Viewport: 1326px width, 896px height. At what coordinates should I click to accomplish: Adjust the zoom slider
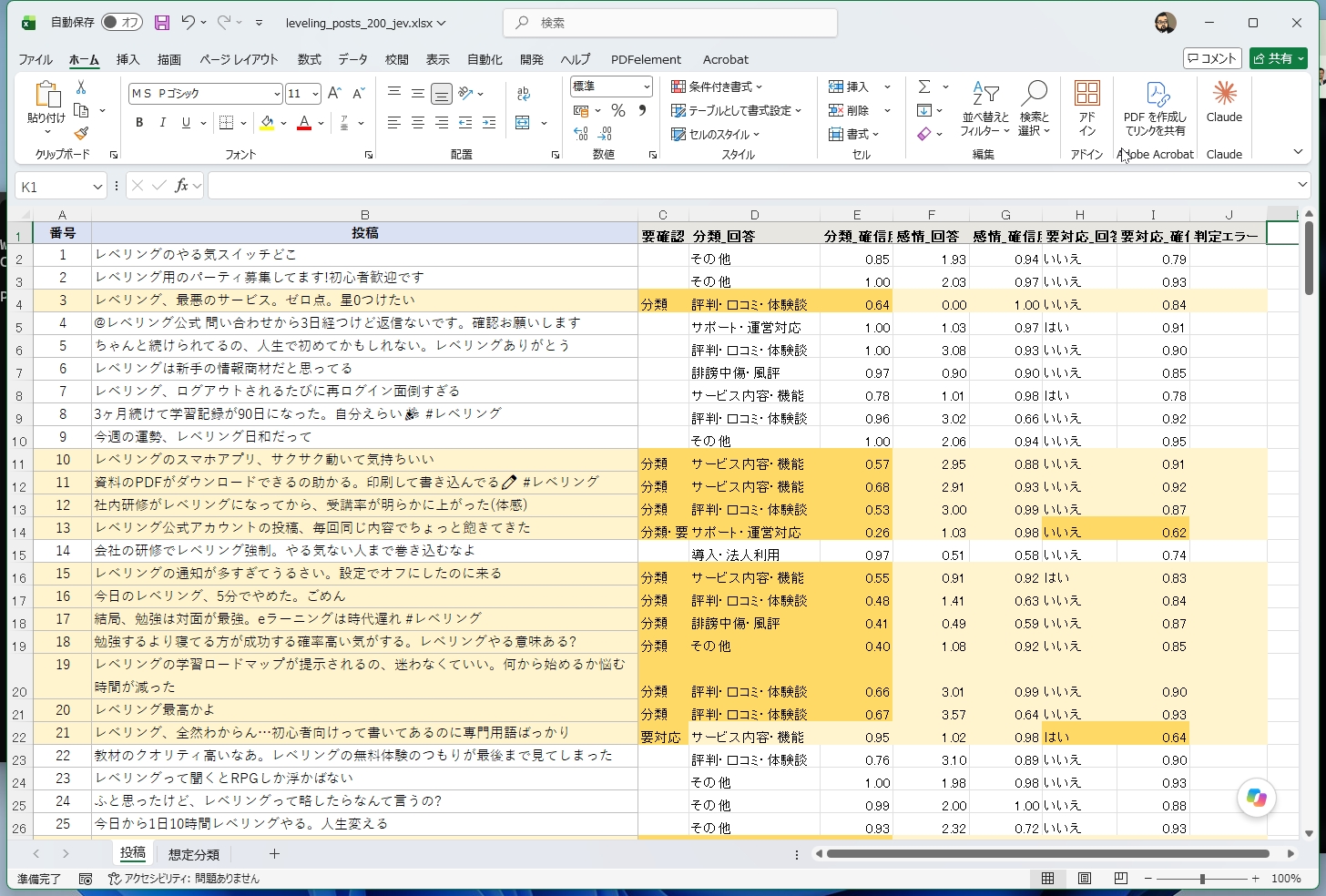pyautogui.click(x=1202, y=879)
